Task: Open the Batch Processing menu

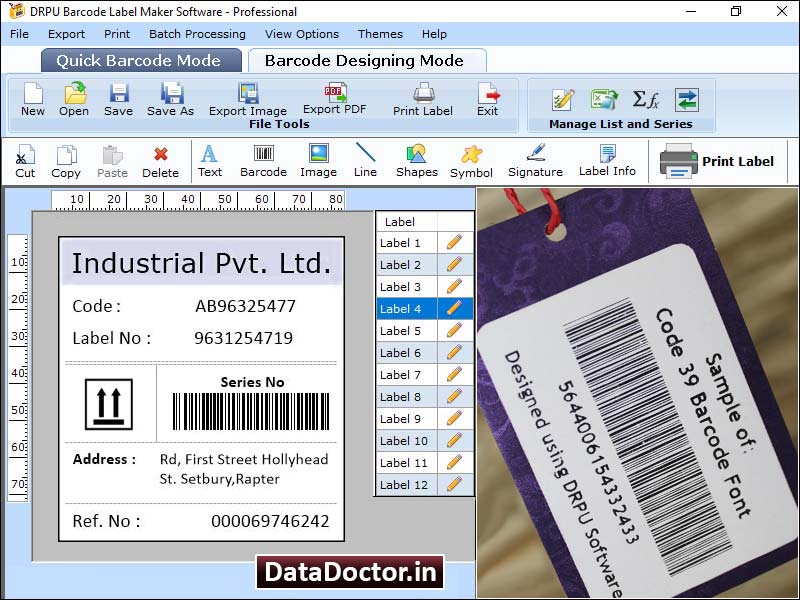Action: click(x=197, y=34)
